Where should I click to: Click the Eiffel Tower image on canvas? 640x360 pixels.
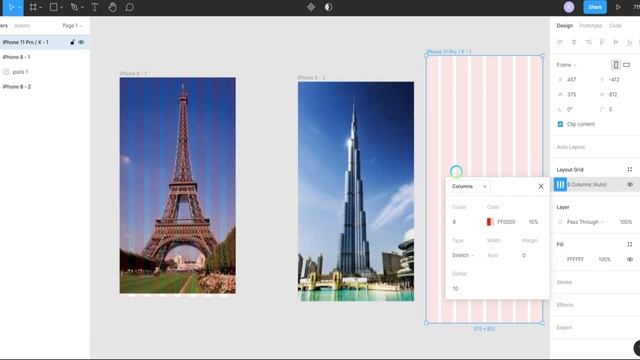click(178, 185)
